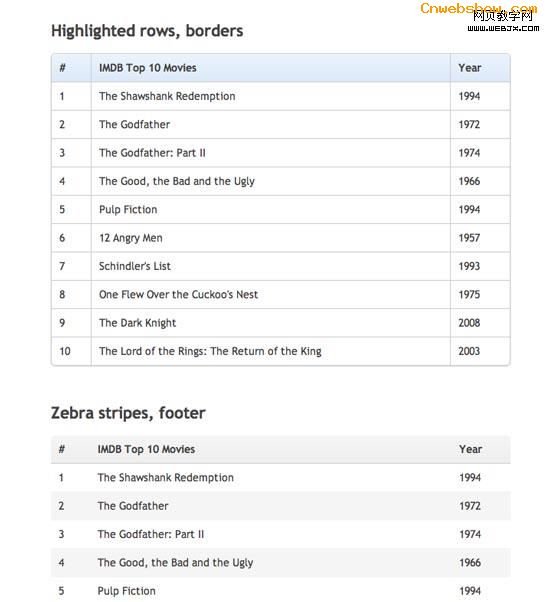Image resolution: width=550 pixels, height=602 pixels.
Task: Click the Year column header in first table
Action: click(469, 68)
